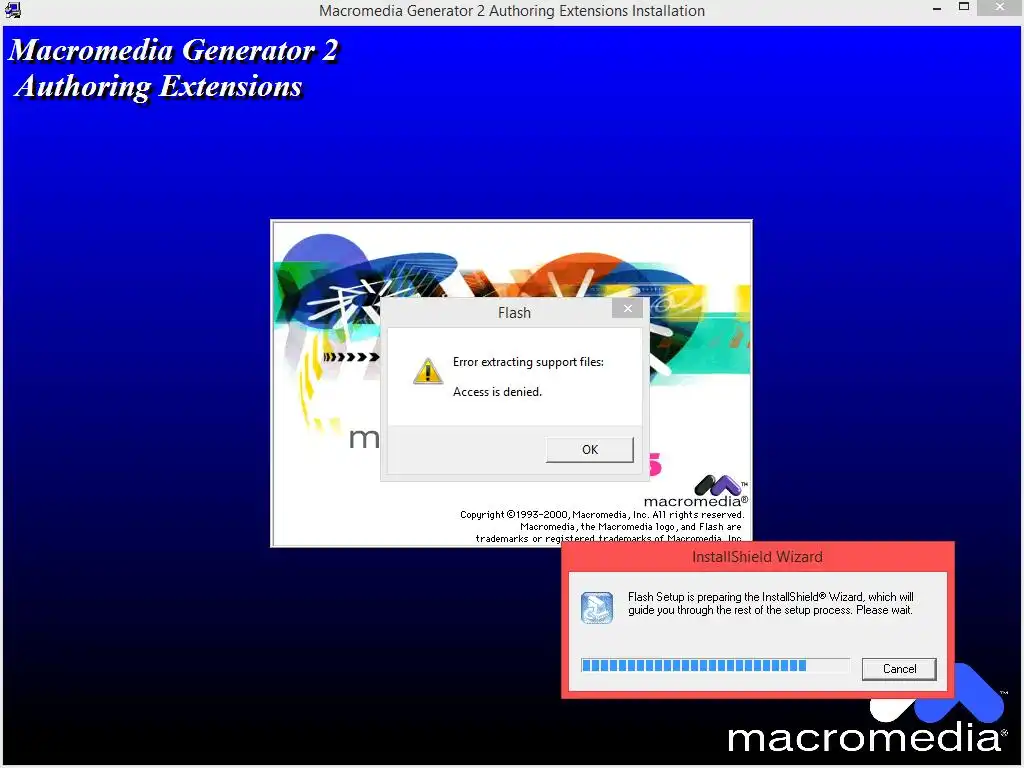
Task: Click the Macromedia copyright notice text
Action: (x=602, y=527)
